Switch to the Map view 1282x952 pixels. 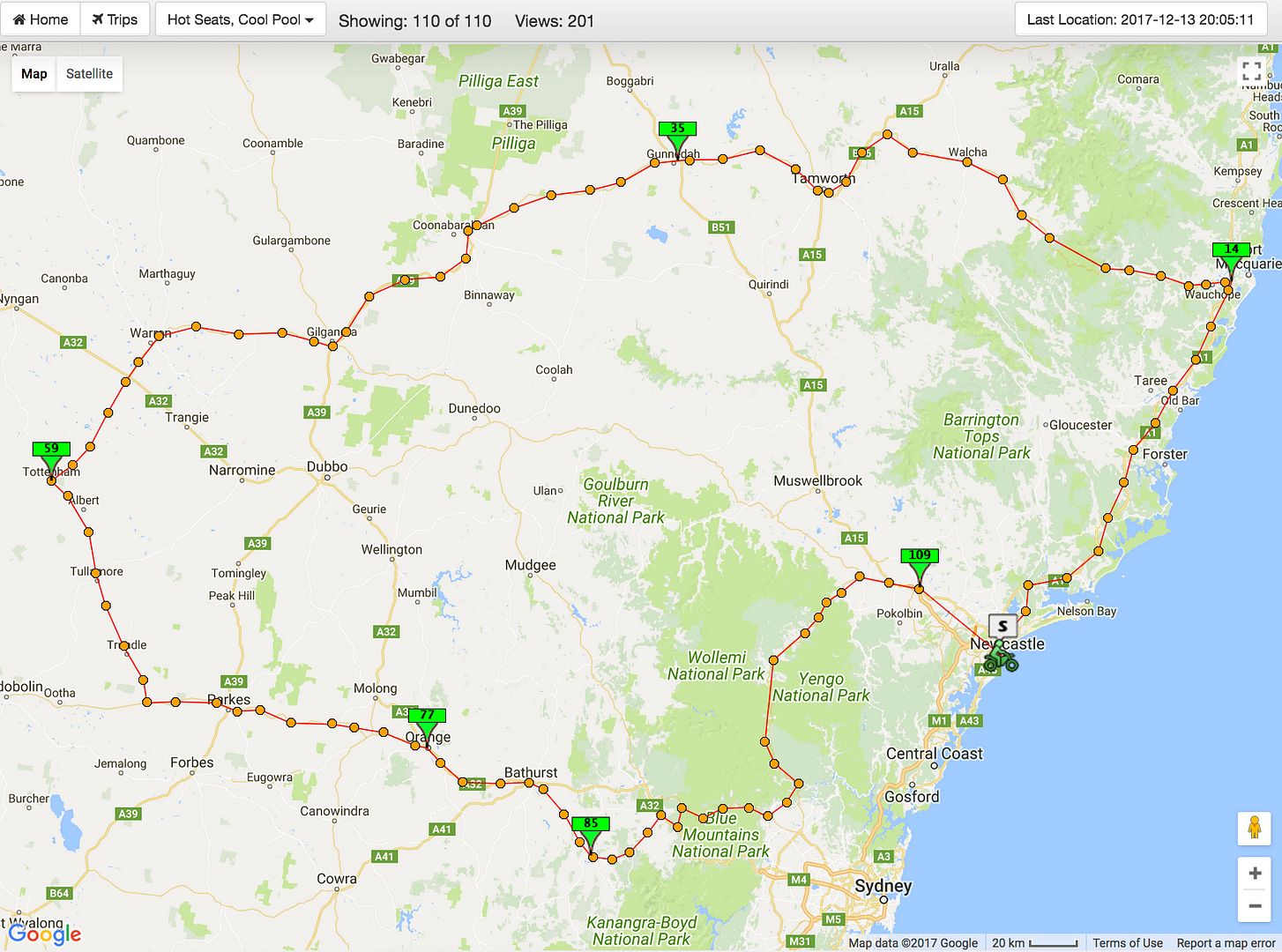[x=34, y=74]
